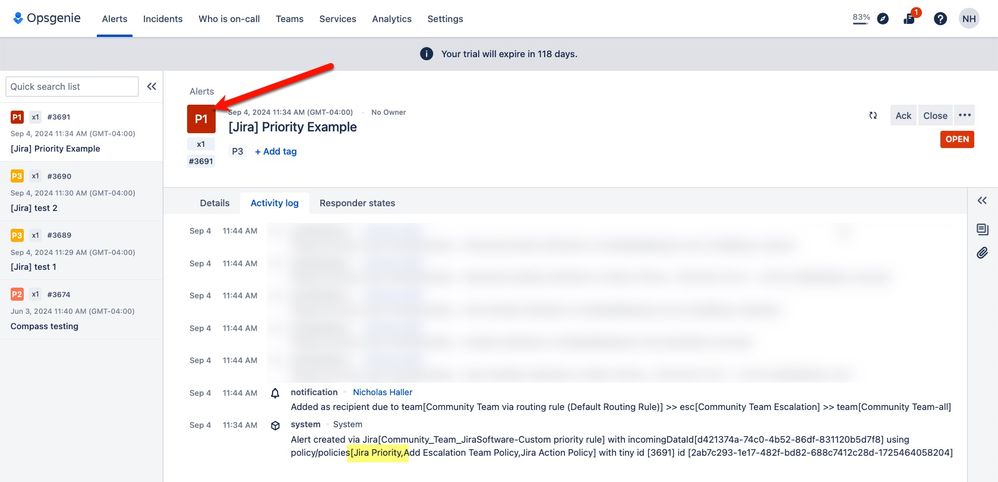Click the refresh alert icon
The image size is (998, 482).
(873, 116)
